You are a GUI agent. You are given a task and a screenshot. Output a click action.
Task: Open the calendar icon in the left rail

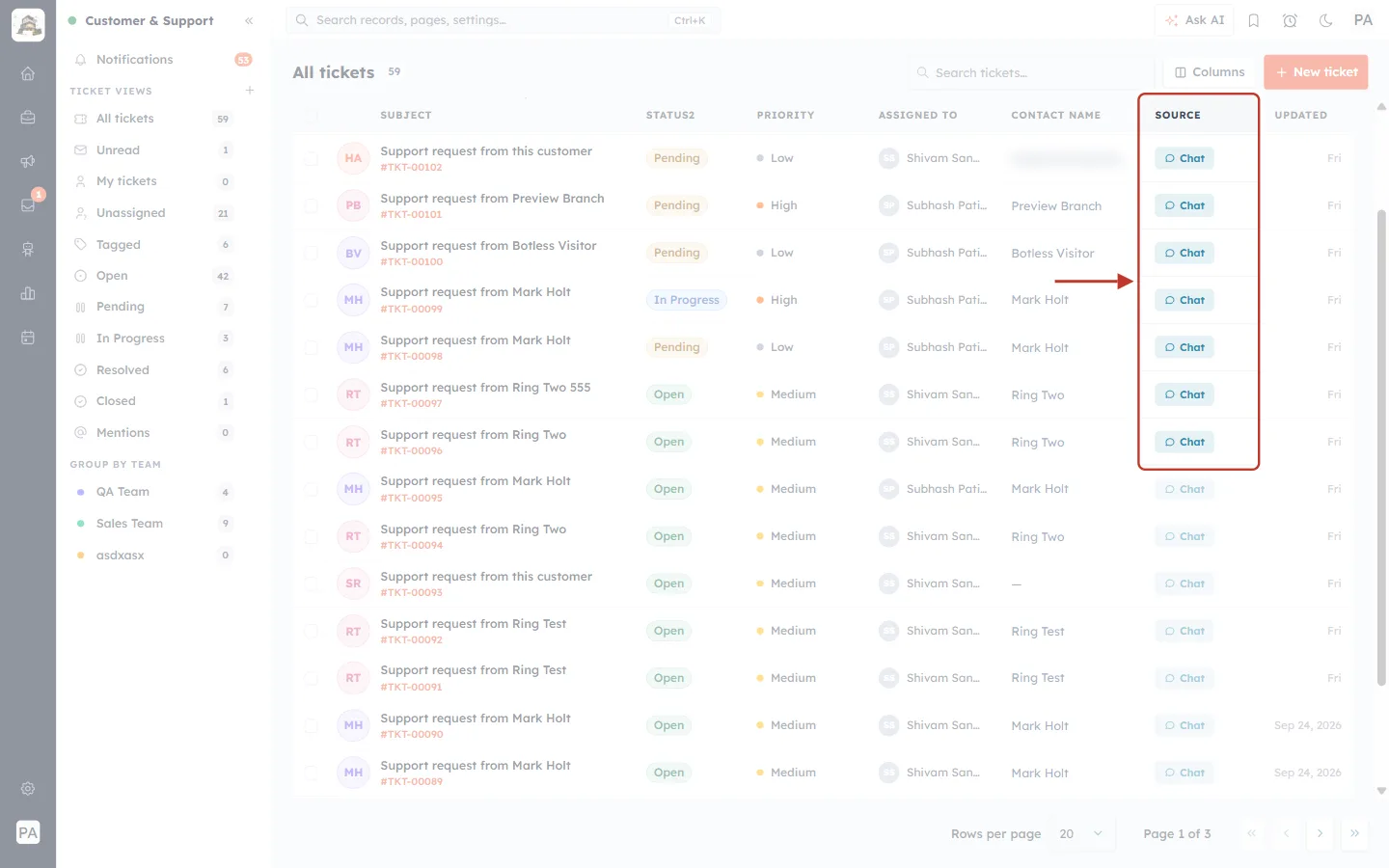click(28, 338)
